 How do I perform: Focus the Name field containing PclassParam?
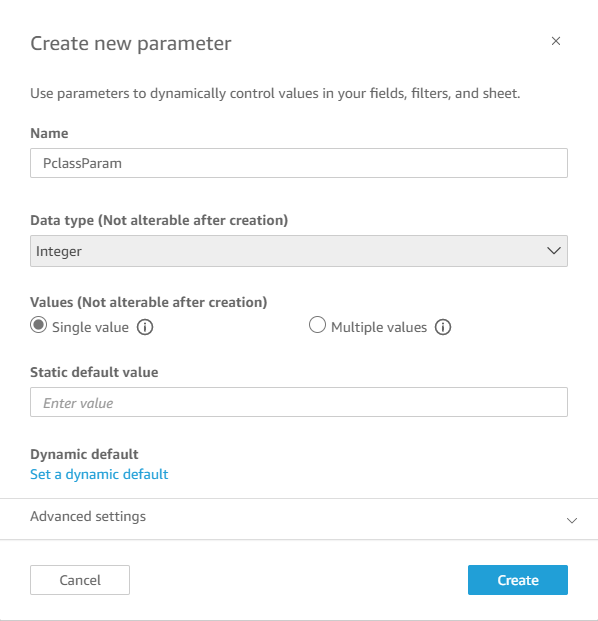pyautogui.click(x=299, y=163)
